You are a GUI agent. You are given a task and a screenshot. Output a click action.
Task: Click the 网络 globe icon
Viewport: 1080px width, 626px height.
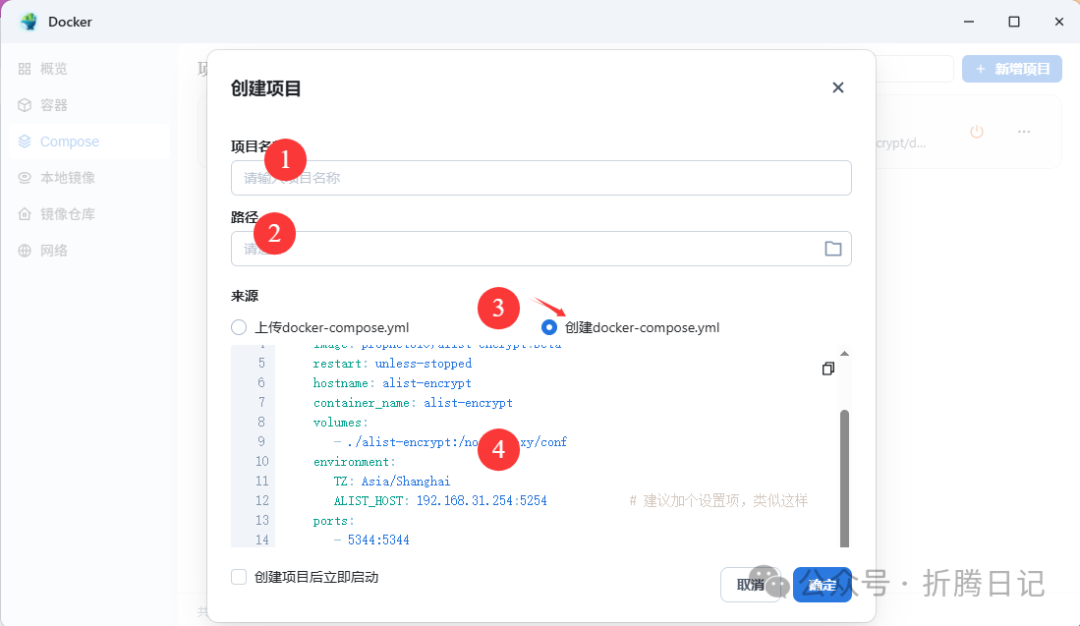[25, 251]
